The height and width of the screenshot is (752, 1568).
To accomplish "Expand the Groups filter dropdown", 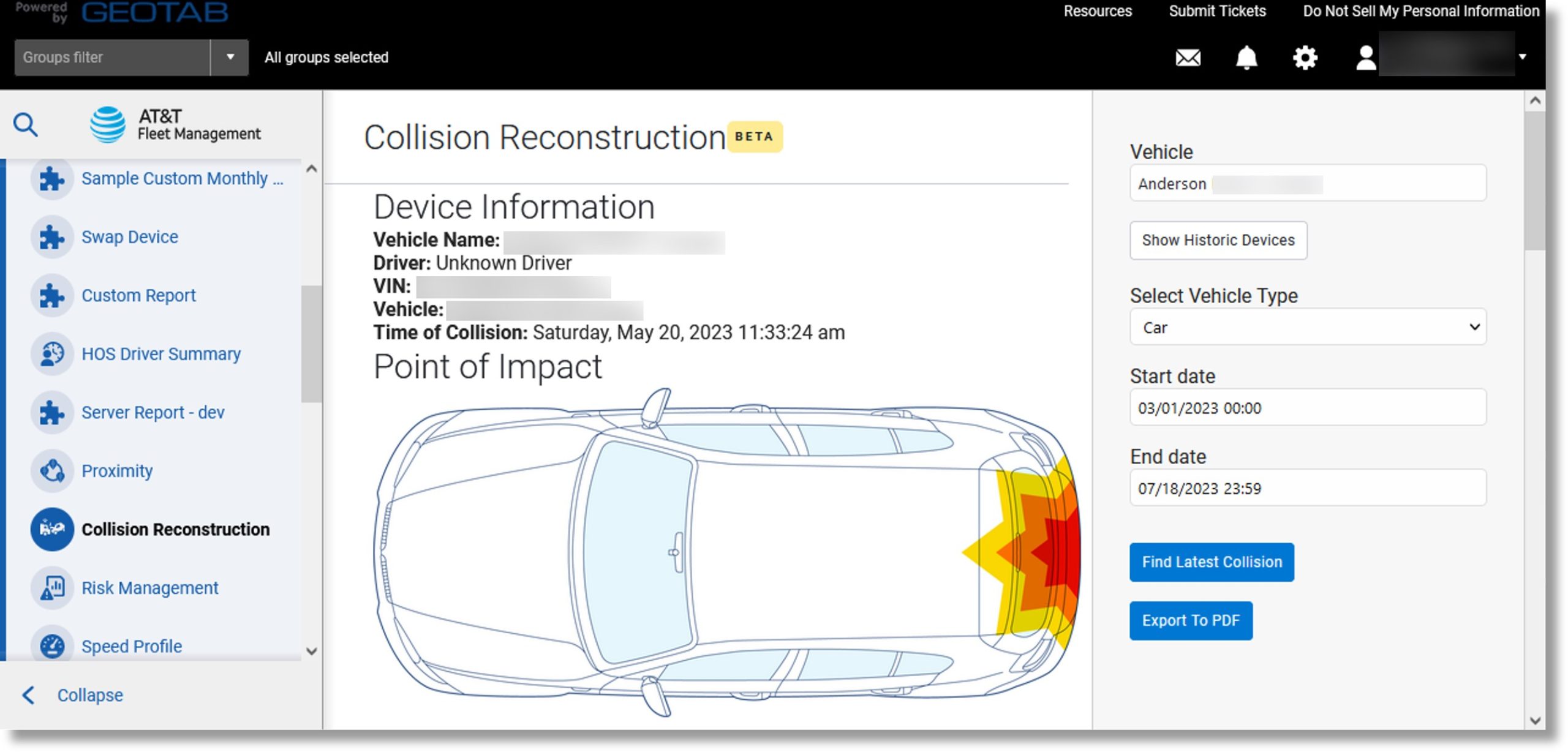I will point(228,57).
